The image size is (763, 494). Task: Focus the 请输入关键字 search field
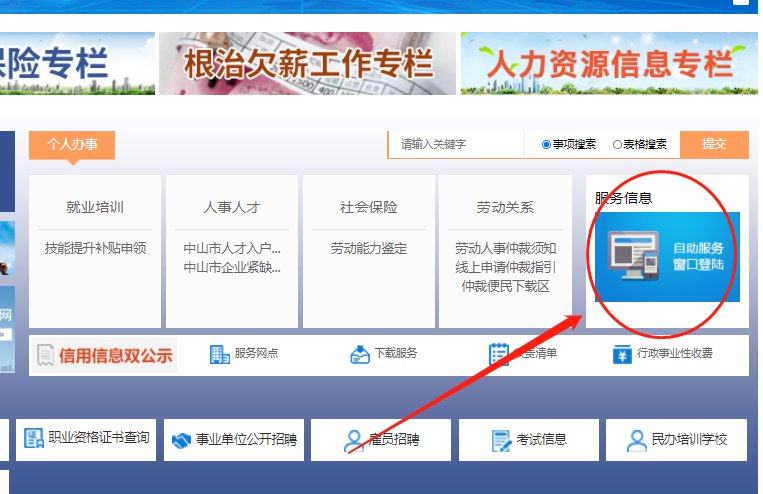[x=456, y=145]
